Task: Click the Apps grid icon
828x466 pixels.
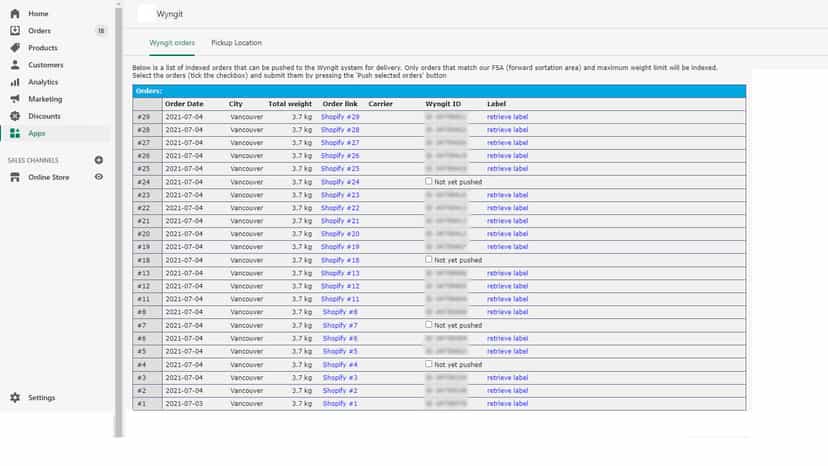Action: pos(15,133)
